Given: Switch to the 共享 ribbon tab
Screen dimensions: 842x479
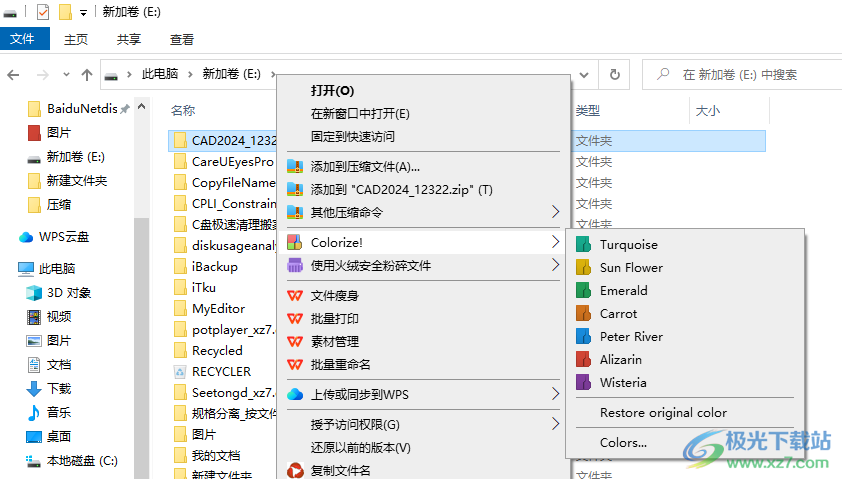Looking at the screenshot, I should click(129, 39).
